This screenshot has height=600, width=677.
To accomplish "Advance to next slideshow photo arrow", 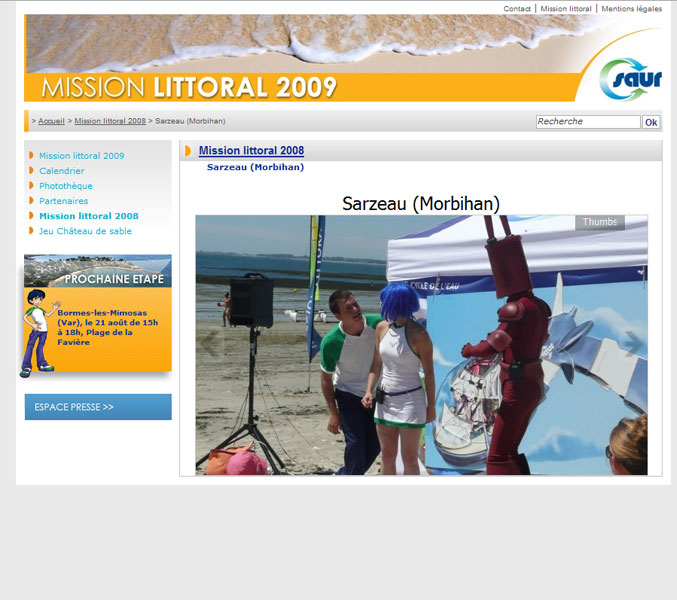I will 633,343.
